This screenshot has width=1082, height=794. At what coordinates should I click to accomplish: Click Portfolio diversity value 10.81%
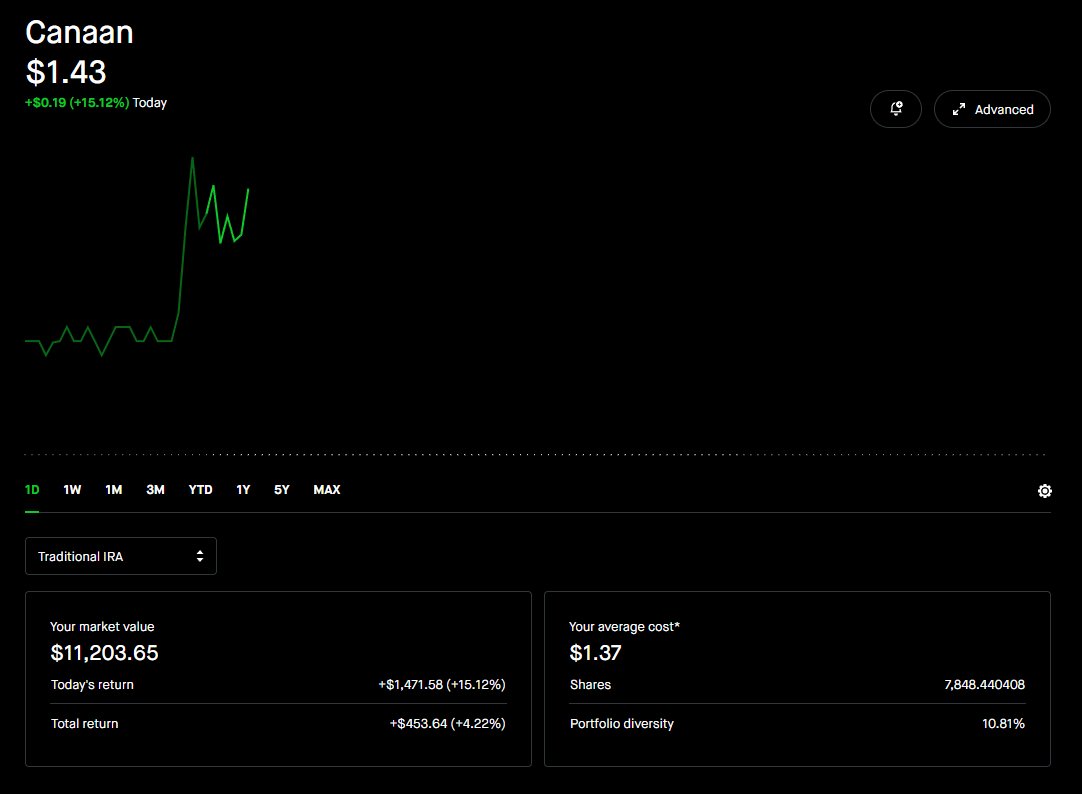[x=1003, y=723]
